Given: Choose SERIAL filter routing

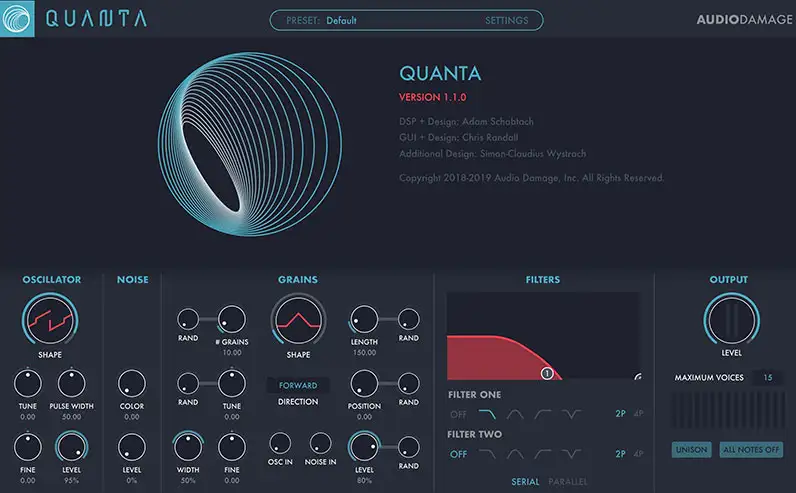Looking at the screenshot, I should coord(525,481).
